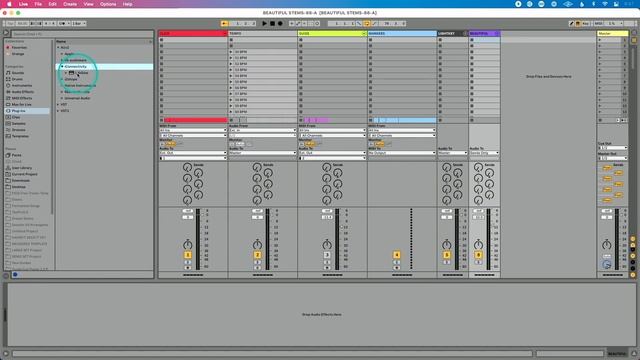Open the MIDI From dropdown on the GUIDE track
Viewport: 640px width, 360px height.
click(x=332, y=130)
